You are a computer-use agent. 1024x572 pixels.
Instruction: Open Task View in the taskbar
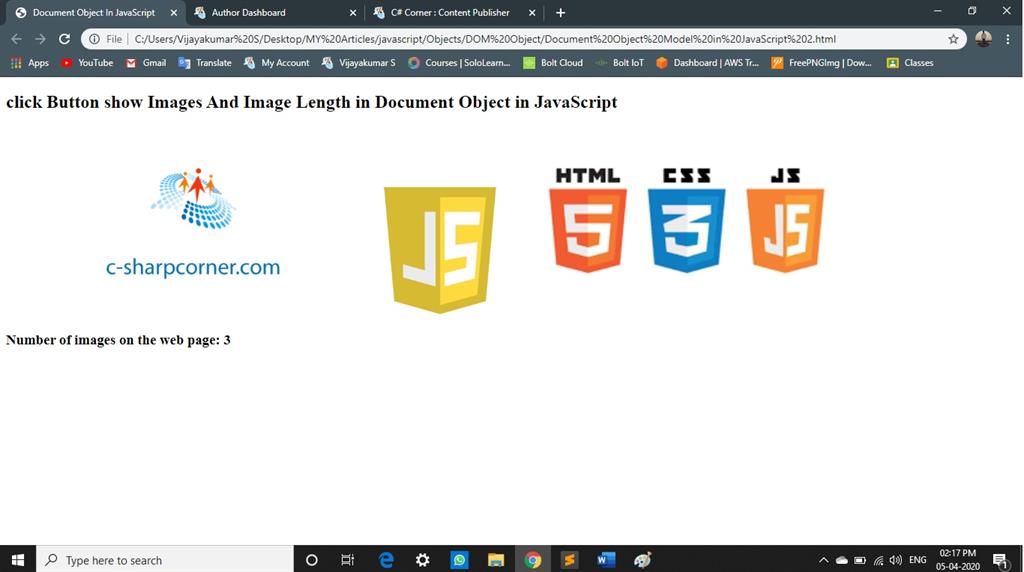[x=347, y=560]
